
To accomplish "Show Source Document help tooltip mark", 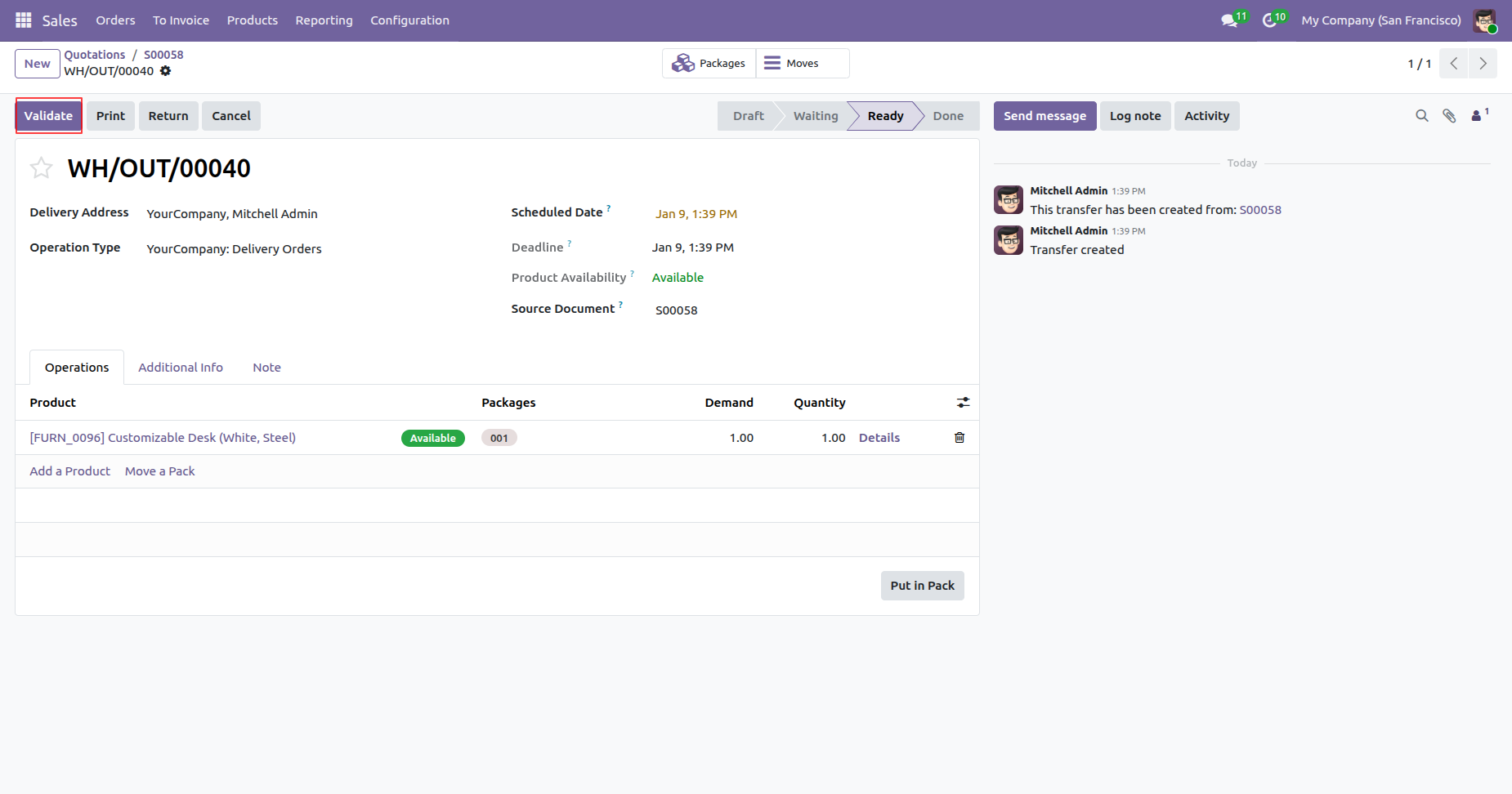I will tap(621, 305).
